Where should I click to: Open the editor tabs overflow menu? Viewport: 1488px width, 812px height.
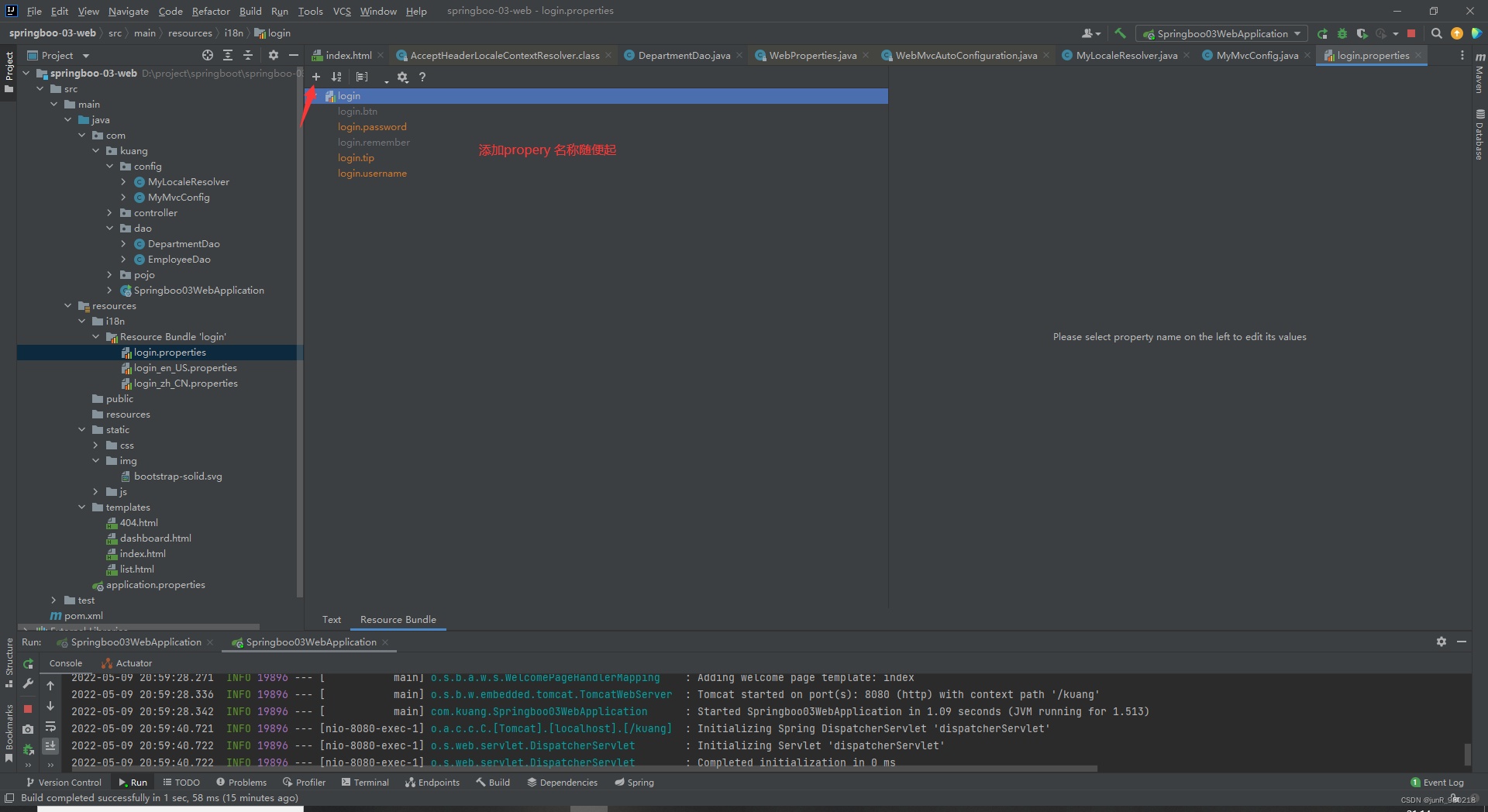coord(1462,55)
